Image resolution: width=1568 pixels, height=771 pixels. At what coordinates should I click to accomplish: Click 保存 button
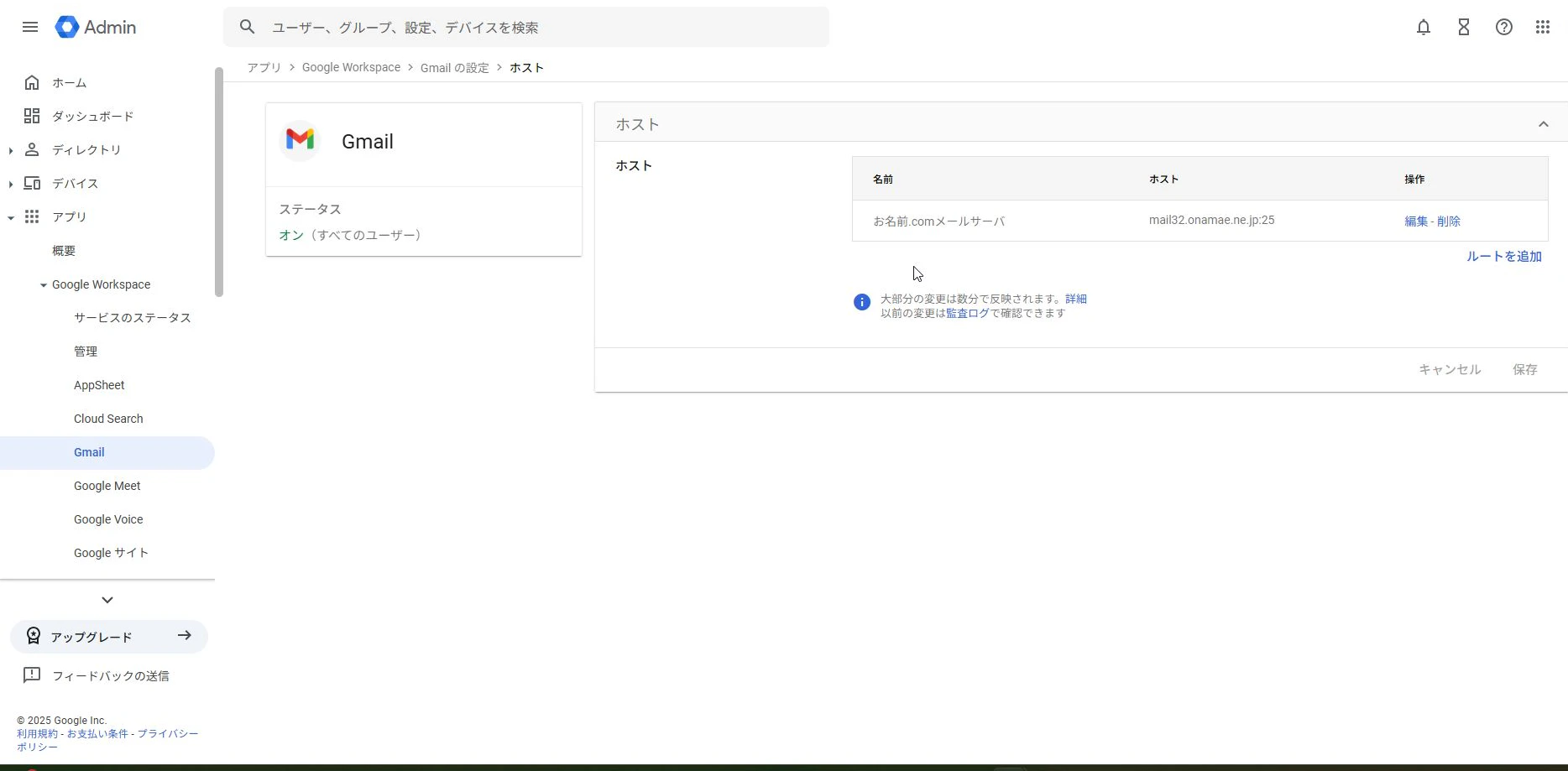coord(1525,369)
